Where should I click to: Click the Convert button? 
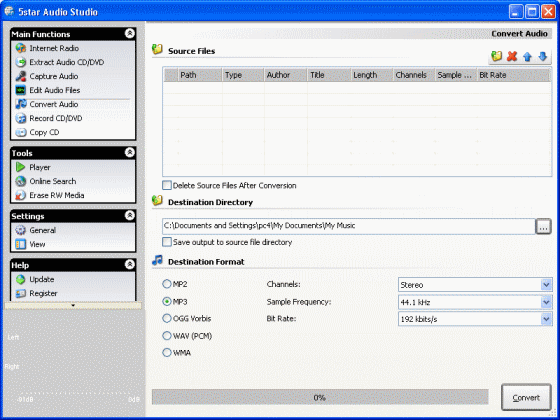[x=526, y=398]
